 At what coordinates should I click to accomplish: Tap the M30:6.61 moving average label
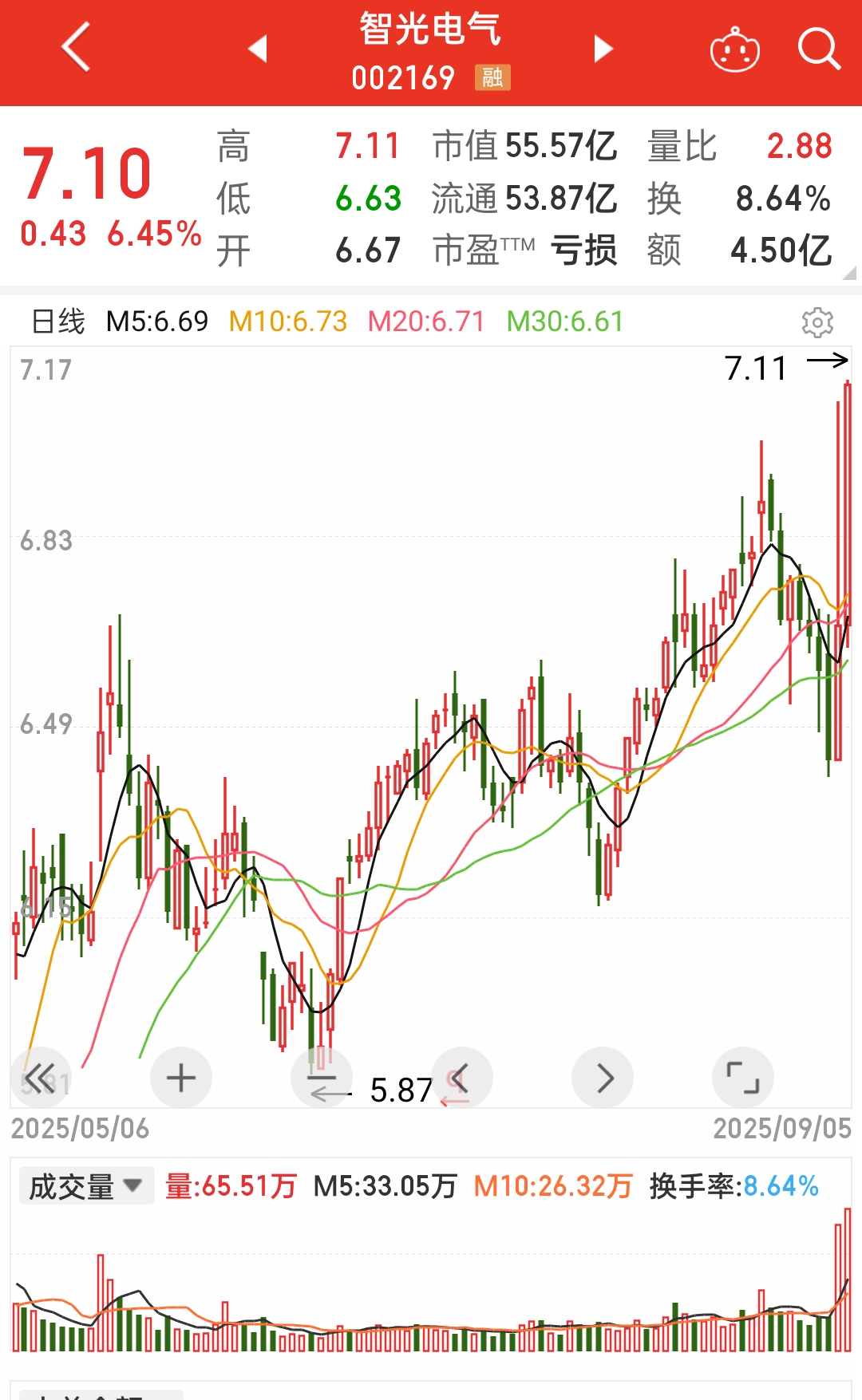click(565, 321)
